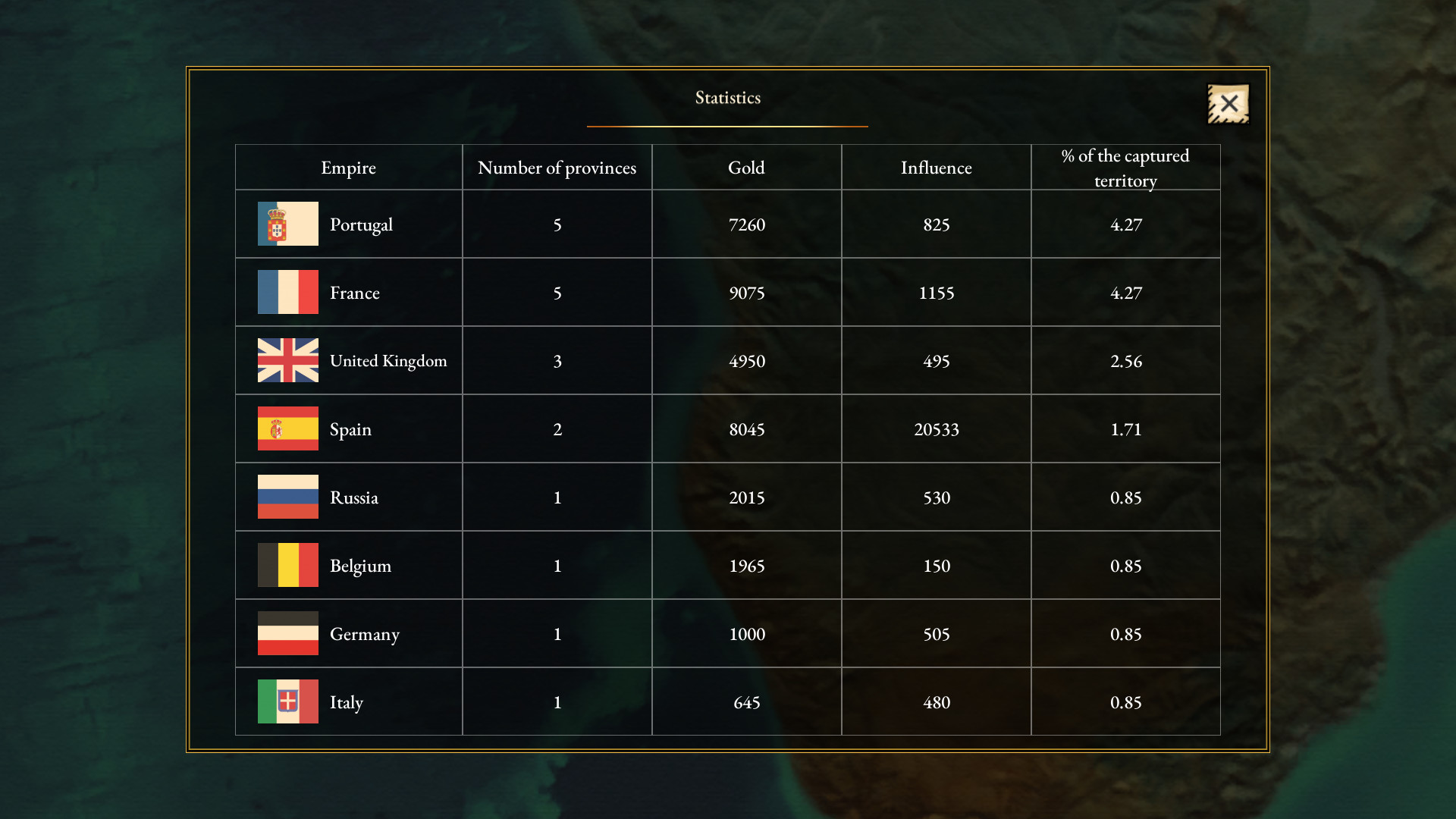Select the Portugal empire name
This screenshot has width=1456, height=819.
click(x=361, y=224)
